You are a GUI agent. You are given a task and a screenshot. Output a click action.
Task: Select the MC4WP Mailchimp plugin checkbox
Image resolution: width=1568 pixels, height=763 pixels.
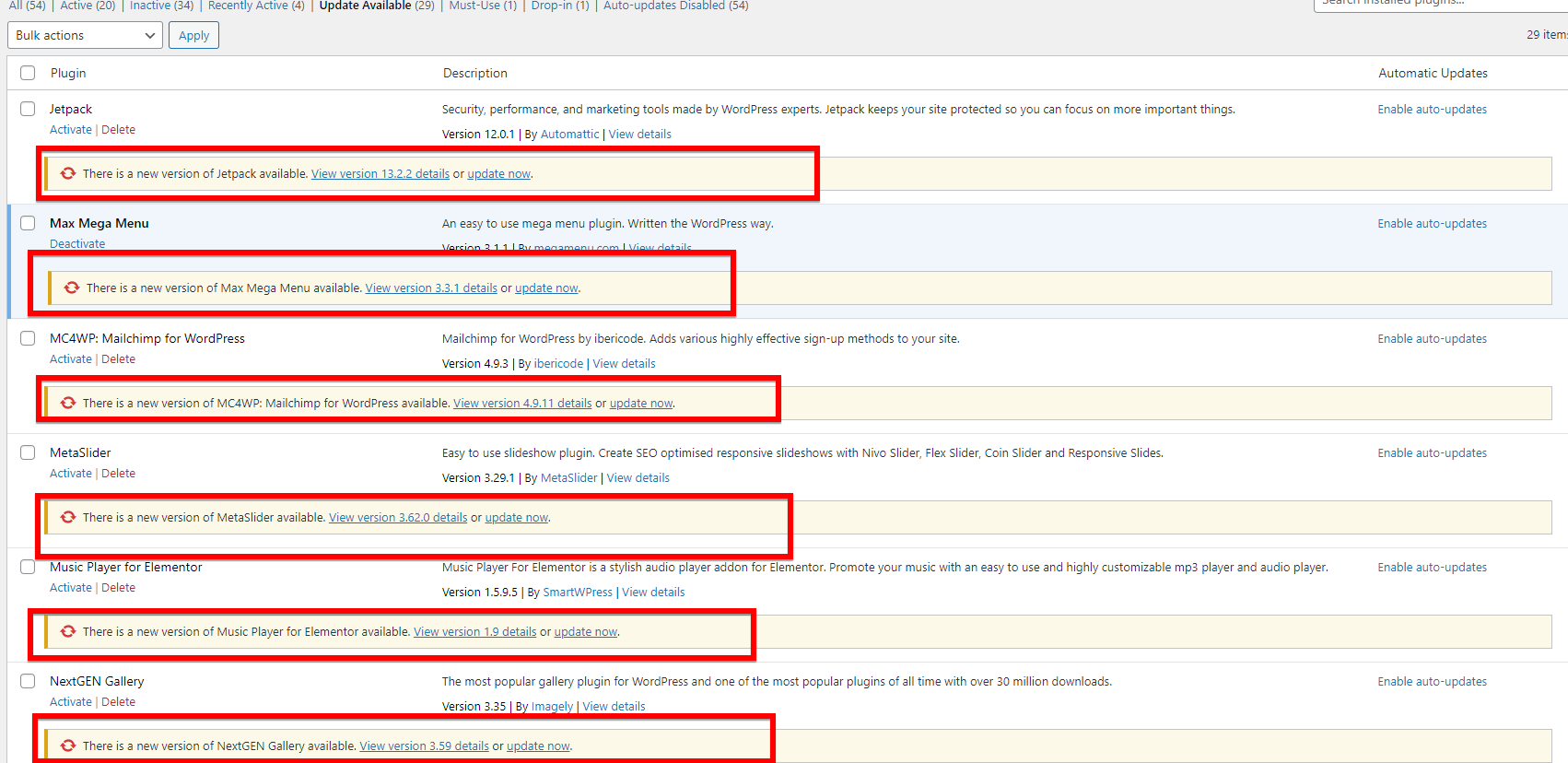click(x=28, y=338)
